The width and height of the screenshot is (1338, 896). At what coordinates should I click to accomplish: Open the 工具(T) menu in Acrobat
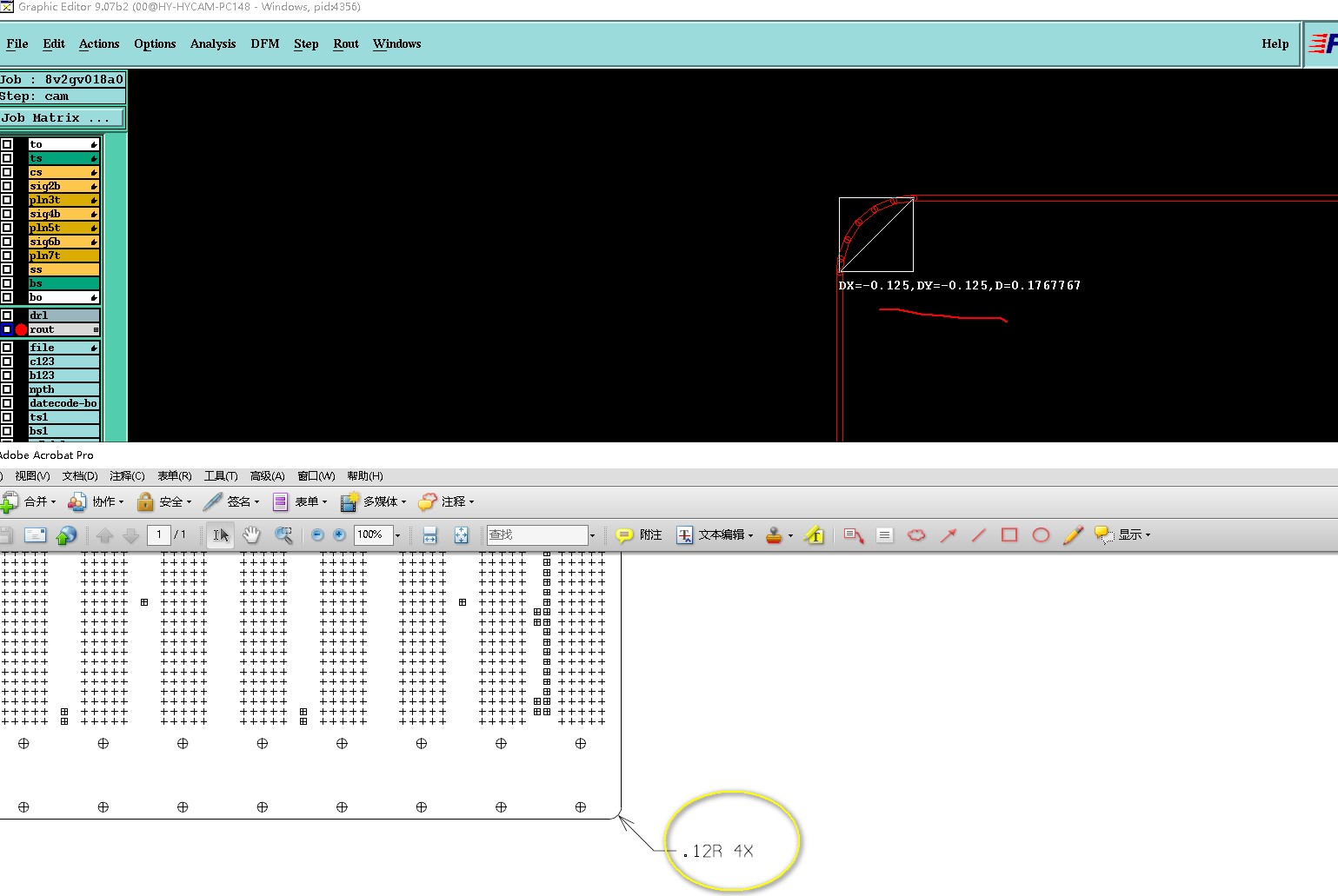[x=221, y=476]
